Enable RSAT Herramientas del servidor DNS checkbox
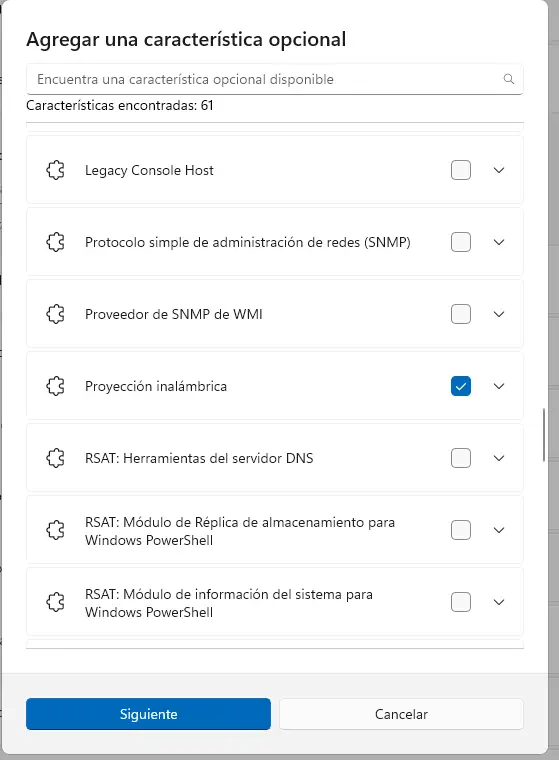The width and height of the screenshot is (559, 760). pos(461,458)
